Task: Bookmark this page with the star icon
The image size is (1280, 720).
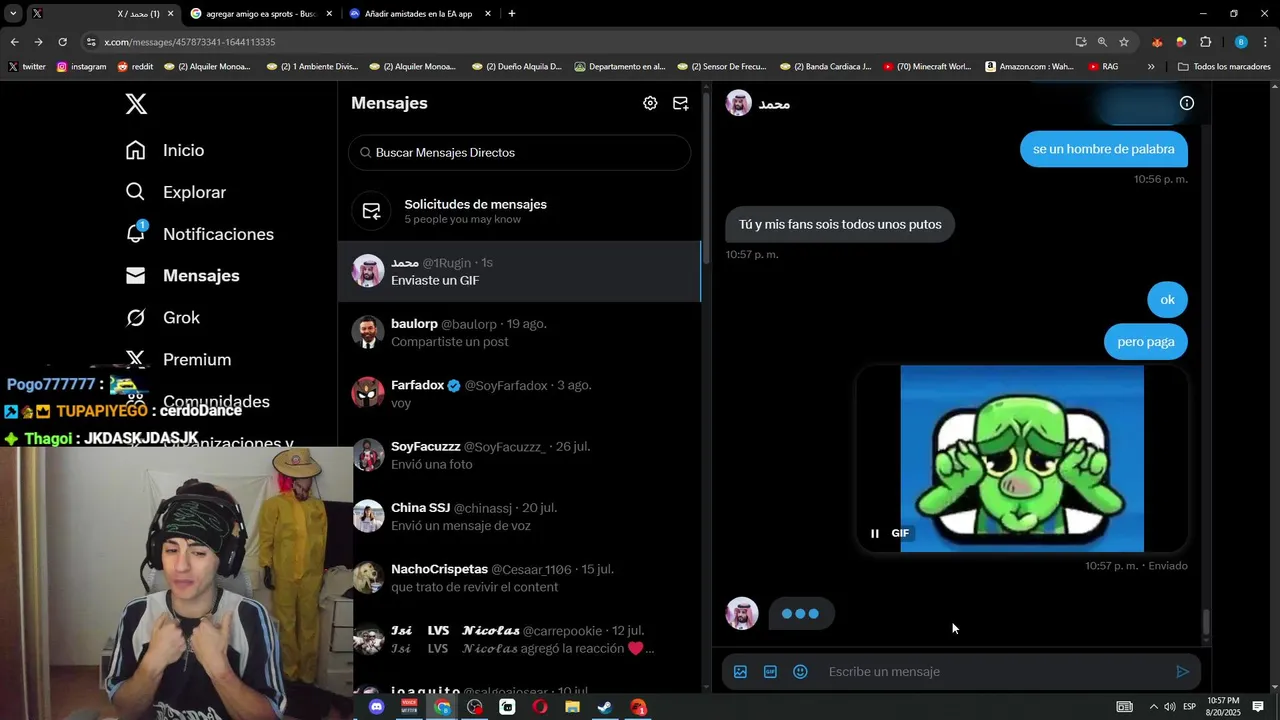Action: [1124, 42]
